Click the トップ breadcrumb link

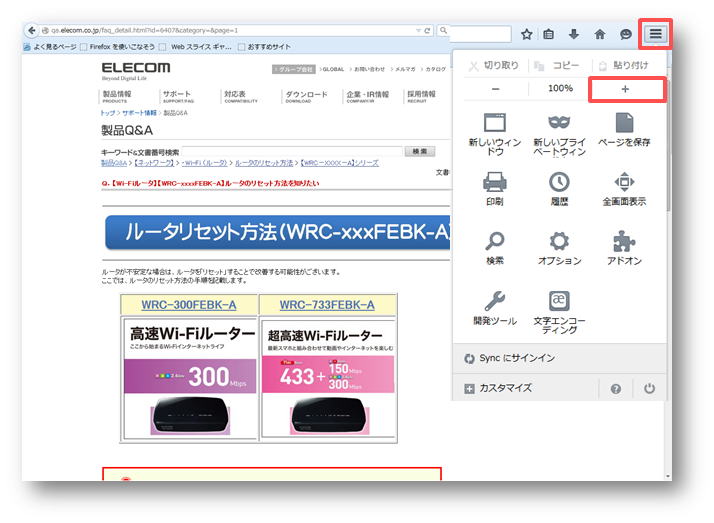[x=108, y=113]
